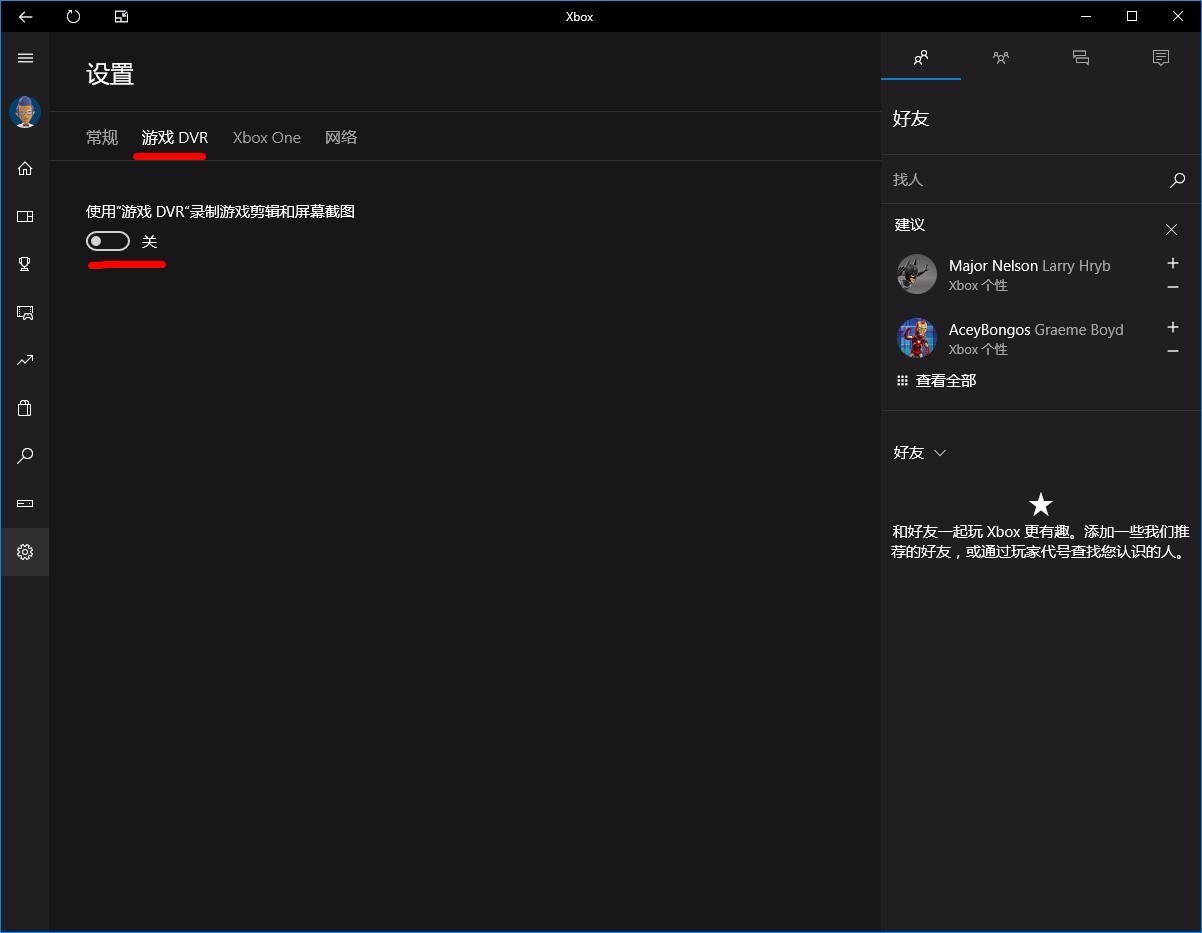This screenshot has height=933, width=1202.
Task: Click the sidebar search magnifier icon
Action: click(x=25, y=456)
